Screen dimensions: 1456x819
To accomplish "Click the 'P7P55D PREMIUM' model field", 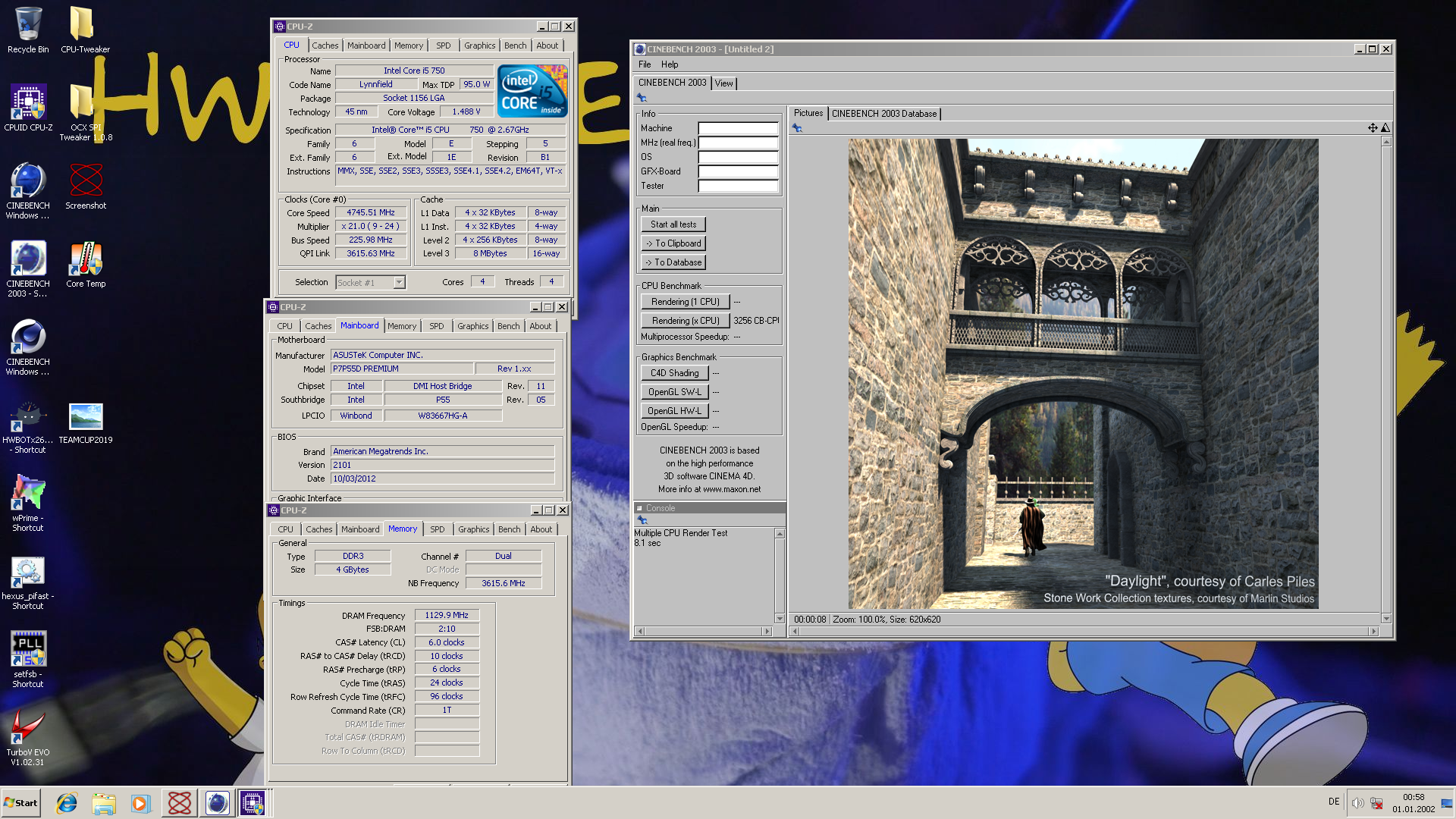I will point(402,369).
